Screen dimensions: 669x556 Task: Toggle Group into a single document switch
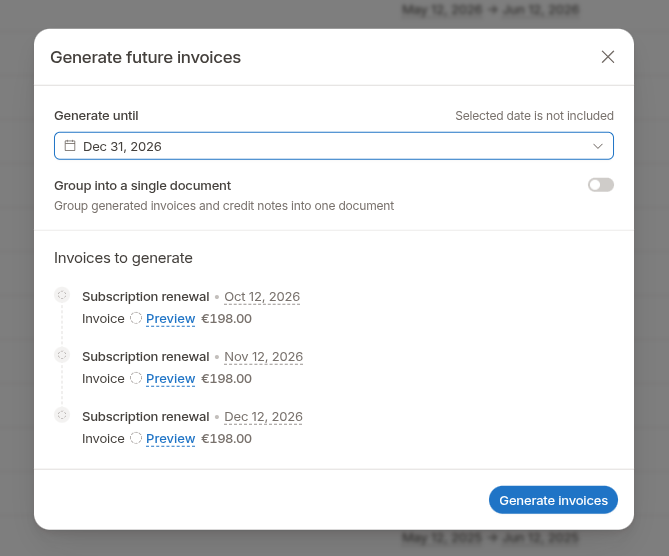[601, 185]
